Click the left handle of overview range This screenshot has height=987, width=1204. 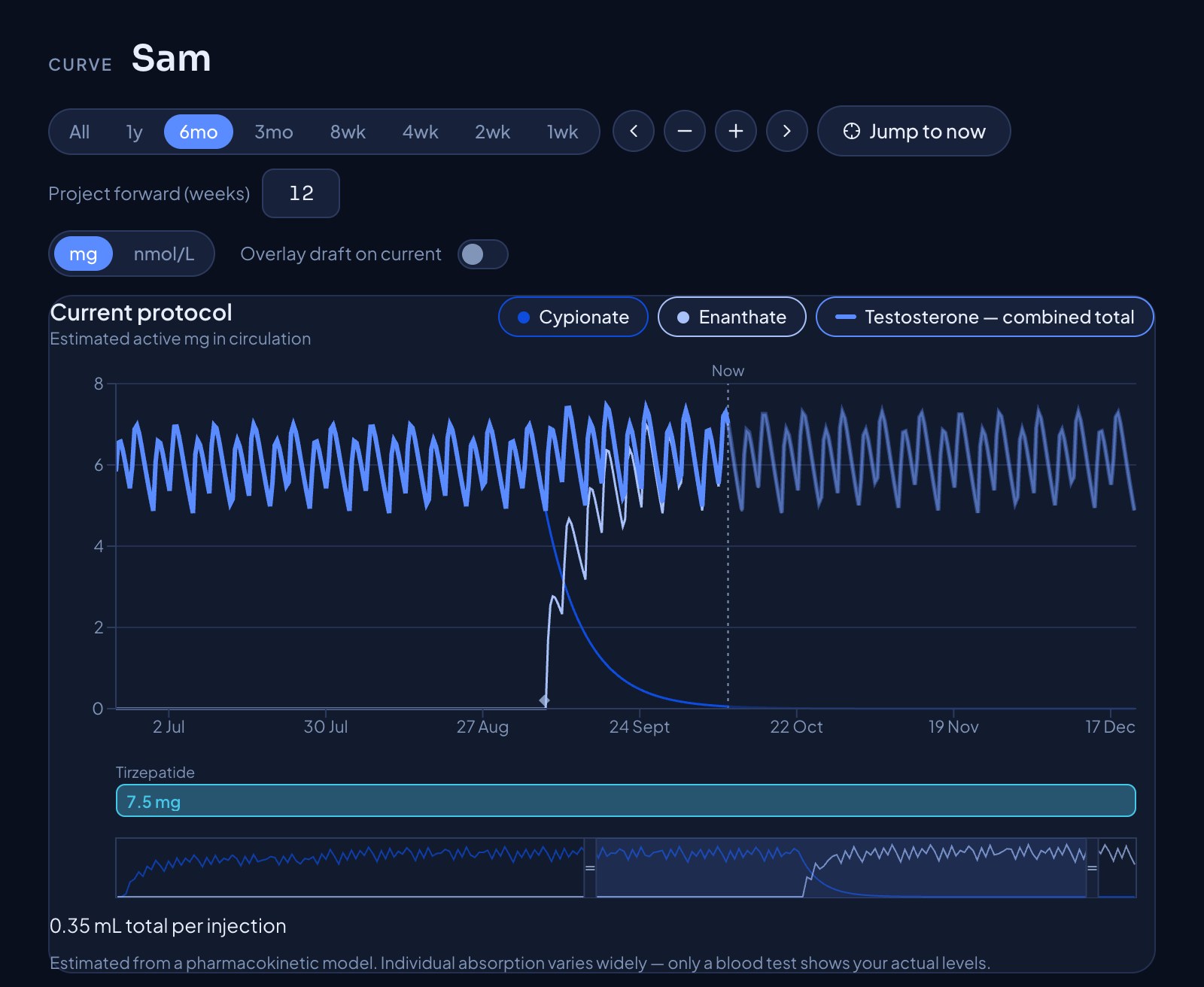coord(590,868)
